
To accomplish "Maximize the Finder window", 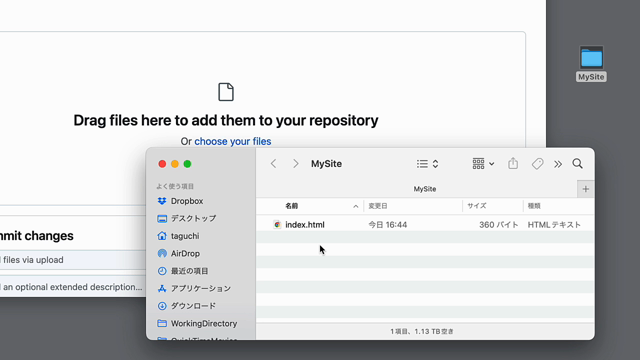I will click(187, 164).
